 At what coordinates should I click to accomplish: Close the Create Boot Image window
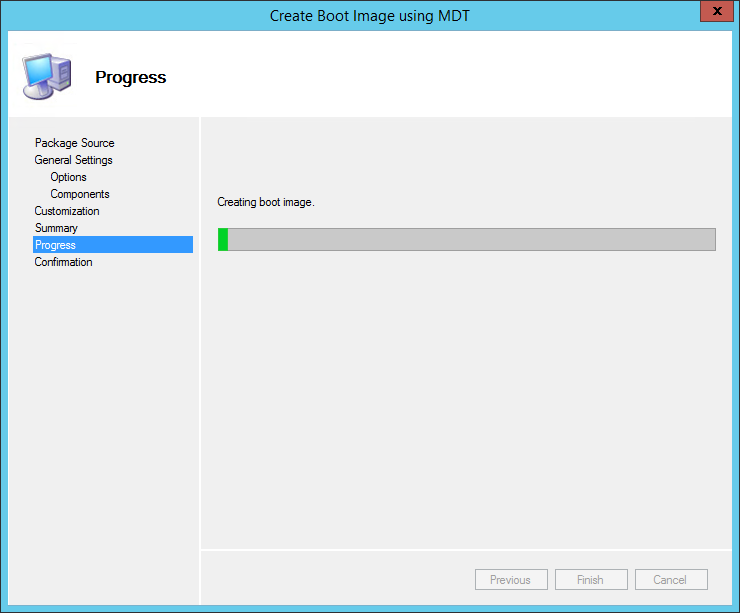pyautogui.click(x=716, y=11)
